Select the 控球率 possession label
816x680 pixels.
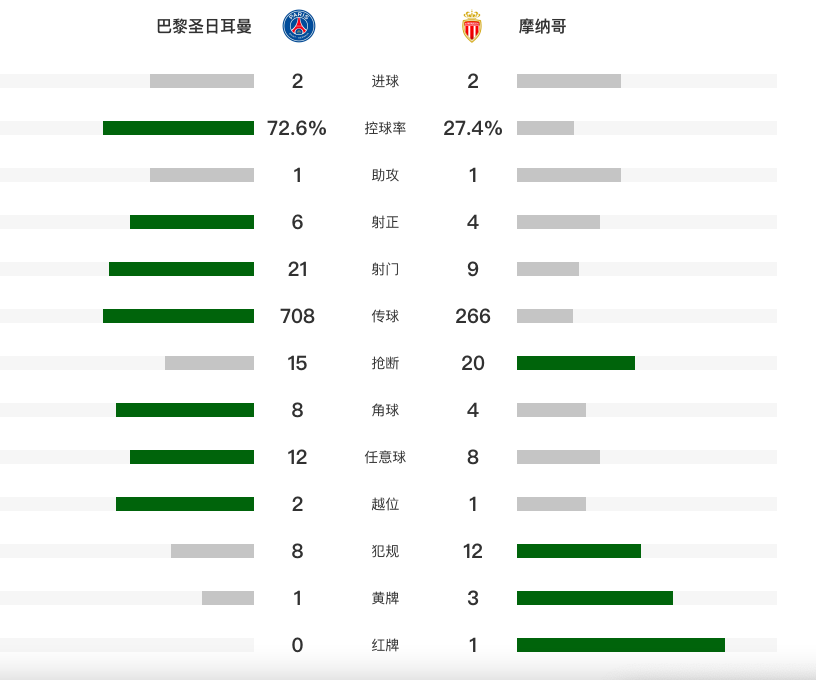pos(385,128)
